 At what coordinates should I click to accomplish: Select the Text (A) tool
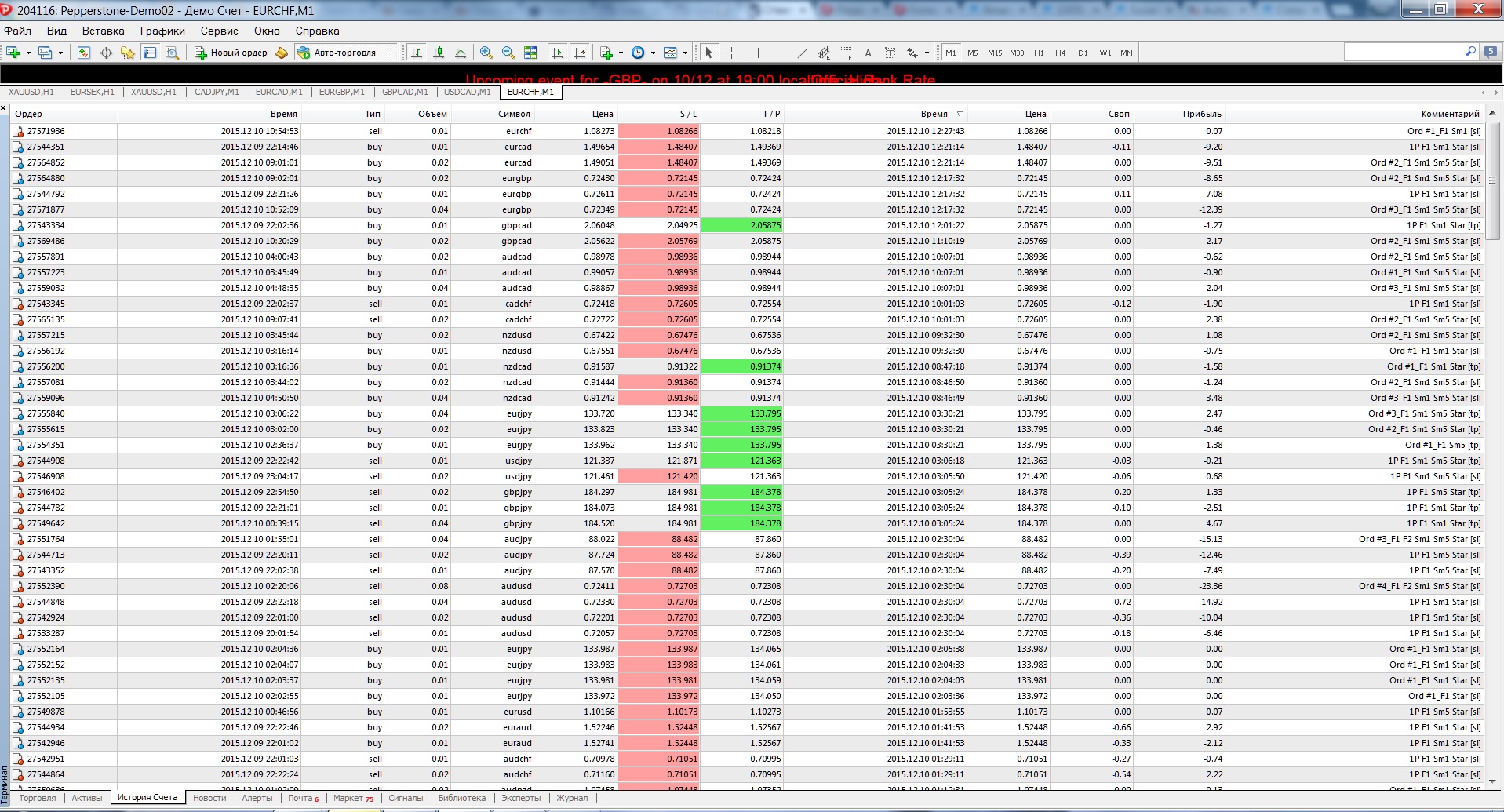[868, 53]
